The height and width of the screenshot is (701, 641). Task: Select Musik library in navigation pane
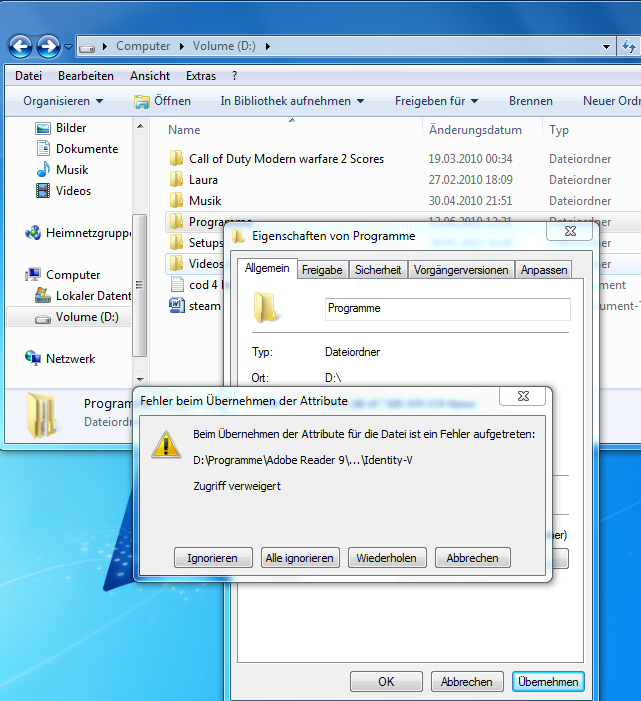[x=62, y=170]
